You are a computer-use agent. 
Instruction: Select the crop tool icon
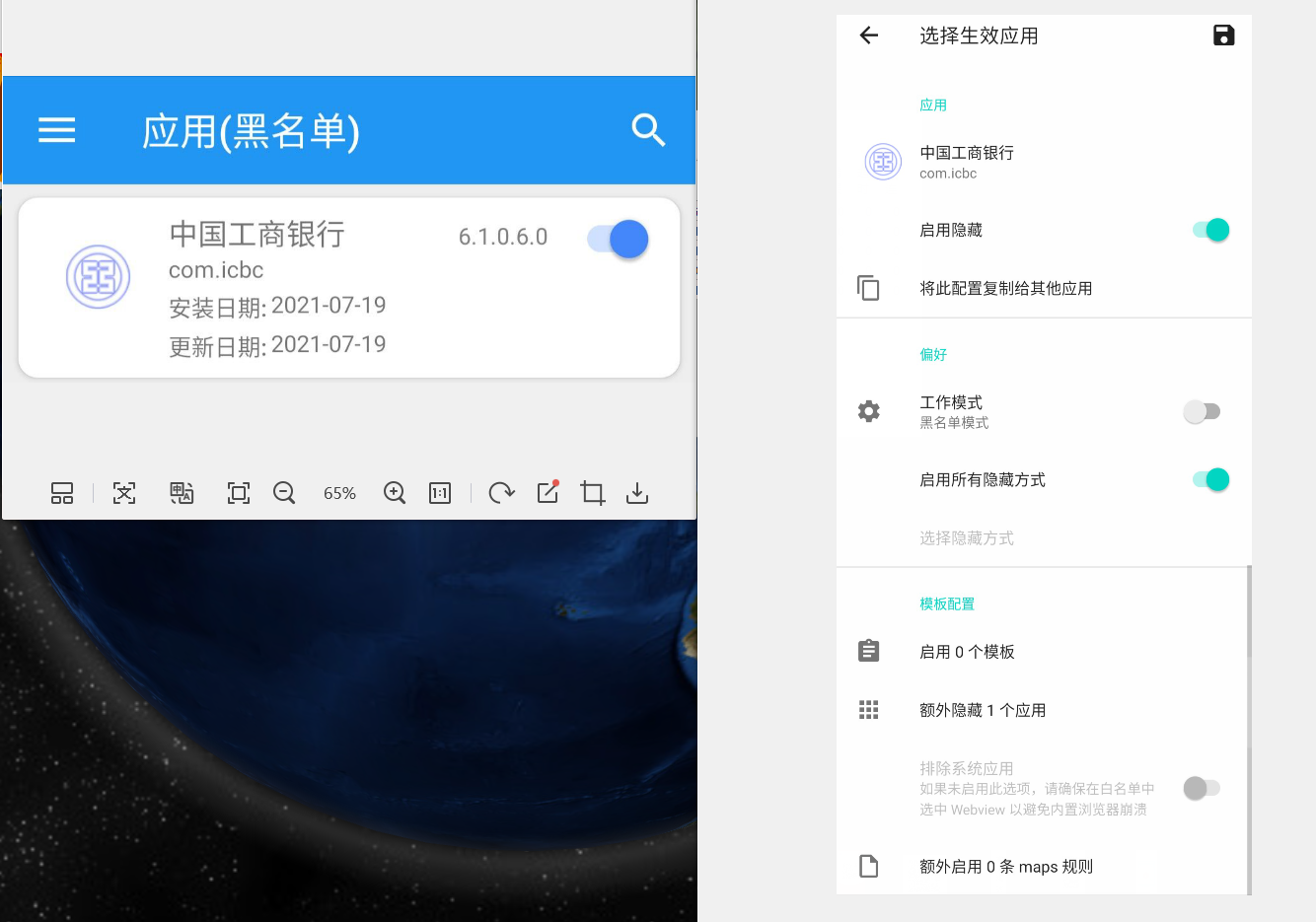tap(593, 493)
